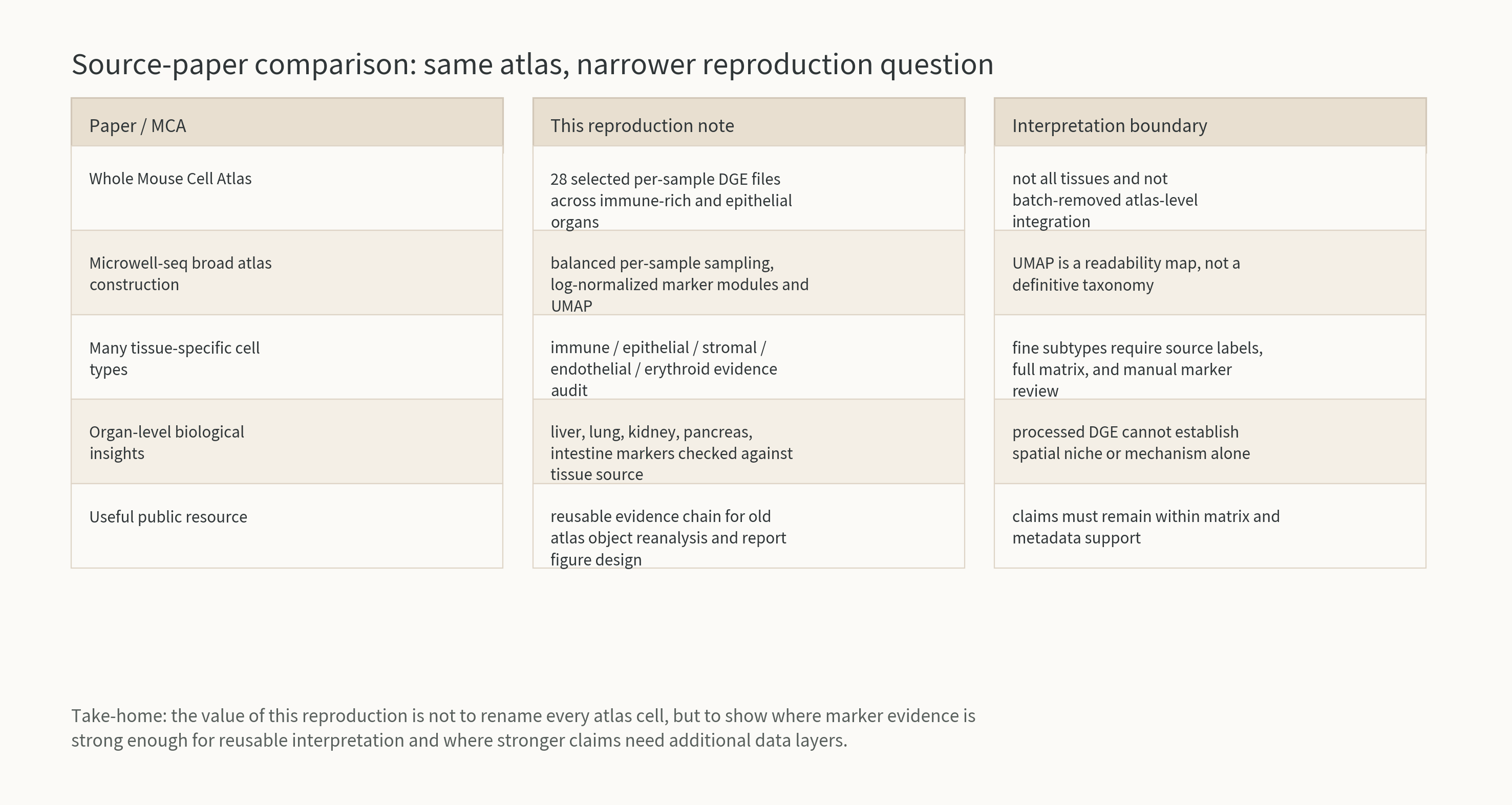Click the '28 selected per-sample DGE files' cell
This screenshot has height=805, width=1512.
(x=749, y=188)
